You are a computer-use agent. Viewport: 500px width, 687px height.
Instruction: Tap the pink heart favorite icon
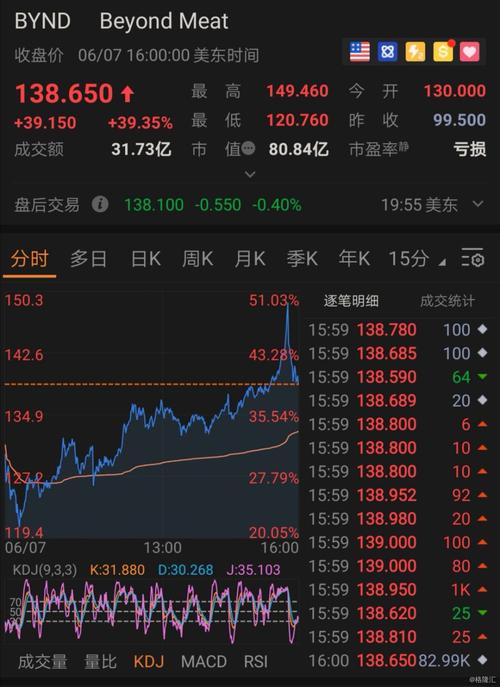470,52
